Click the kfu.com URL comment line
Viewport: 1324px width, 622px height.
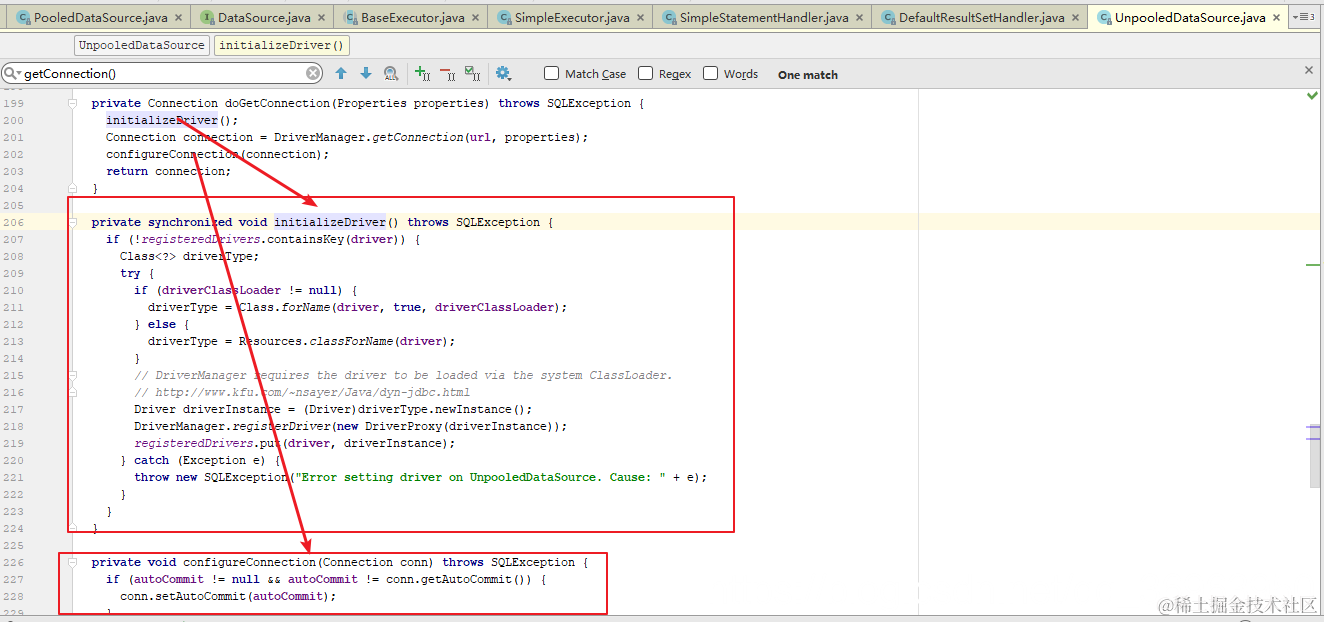(x=302, y=392)
